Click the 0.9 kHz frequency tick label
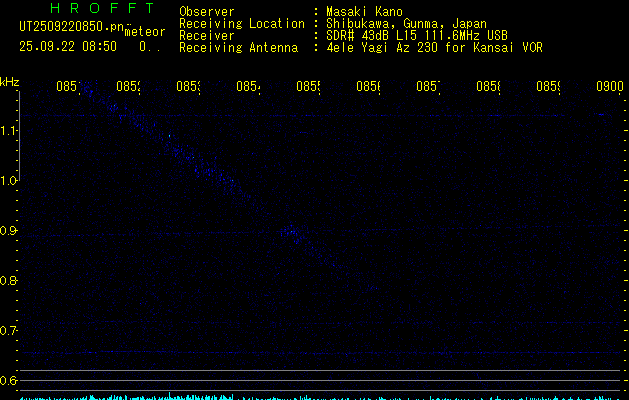Image resolution: width=629 pixels, height=400 pixels. pyautogui.click(x=10, y=231)
